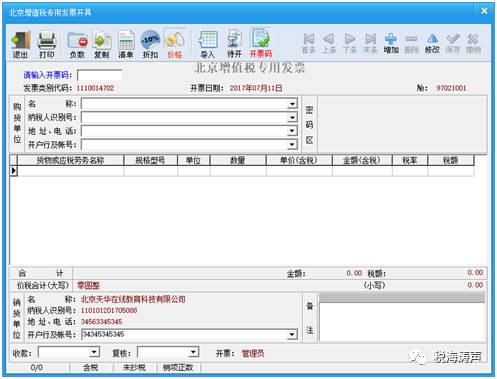Open the 收款 payee dropdown

[x=94, y=352]
